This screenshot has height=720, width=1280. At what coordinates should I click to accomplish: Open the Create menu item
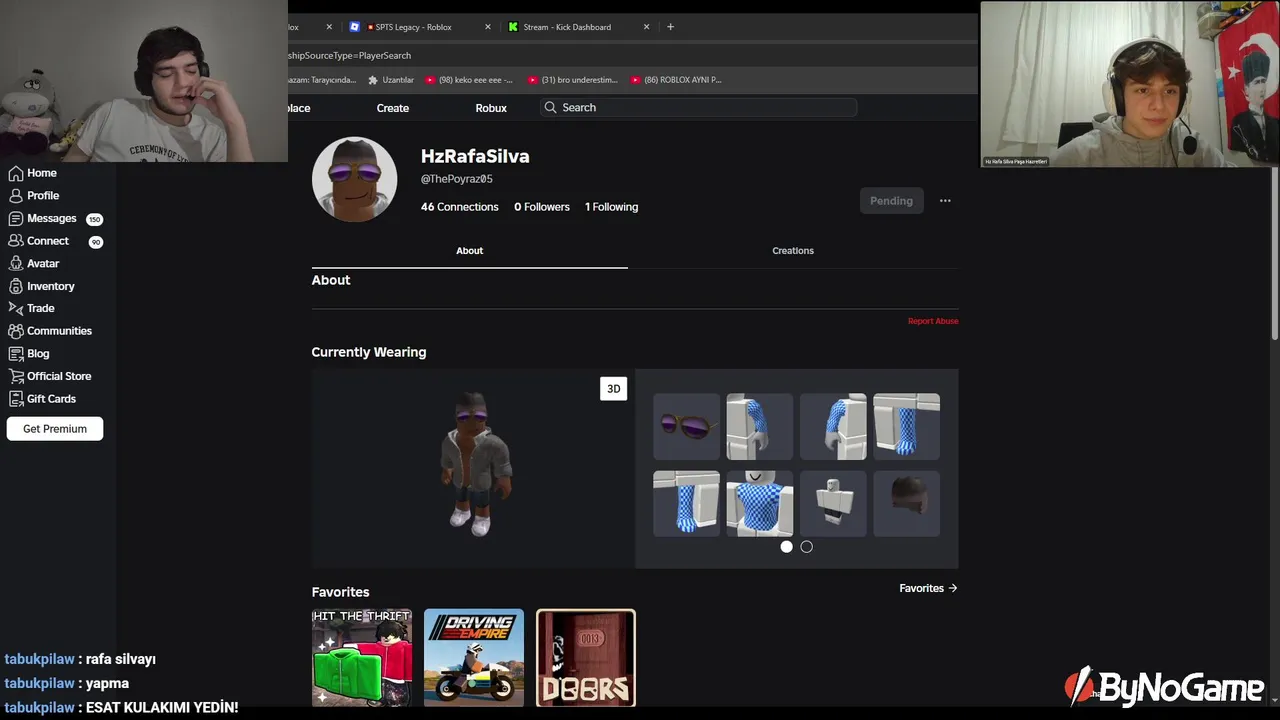[393, 108]
